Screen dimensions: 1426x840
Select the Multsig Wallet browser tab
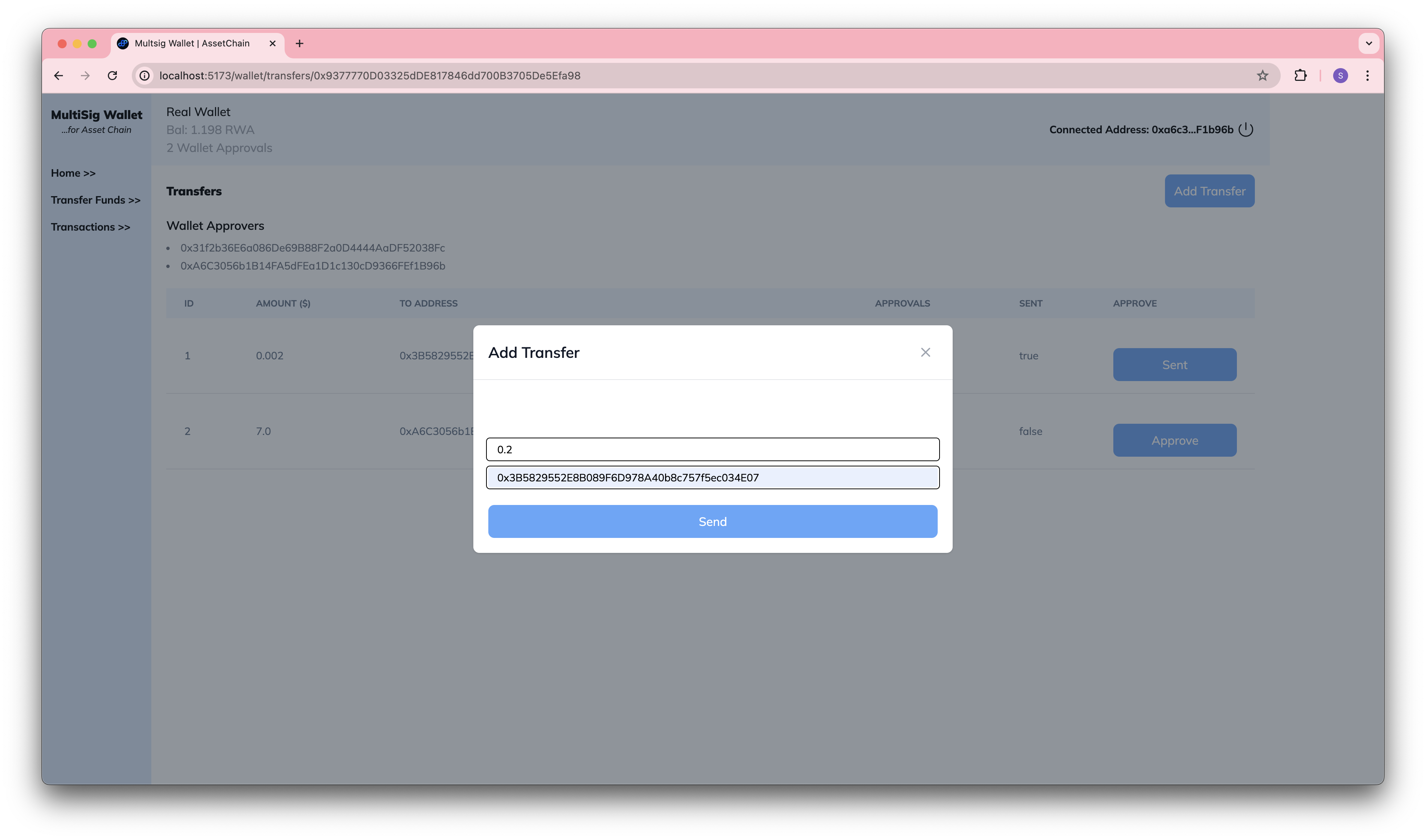(x=192, y=43)
